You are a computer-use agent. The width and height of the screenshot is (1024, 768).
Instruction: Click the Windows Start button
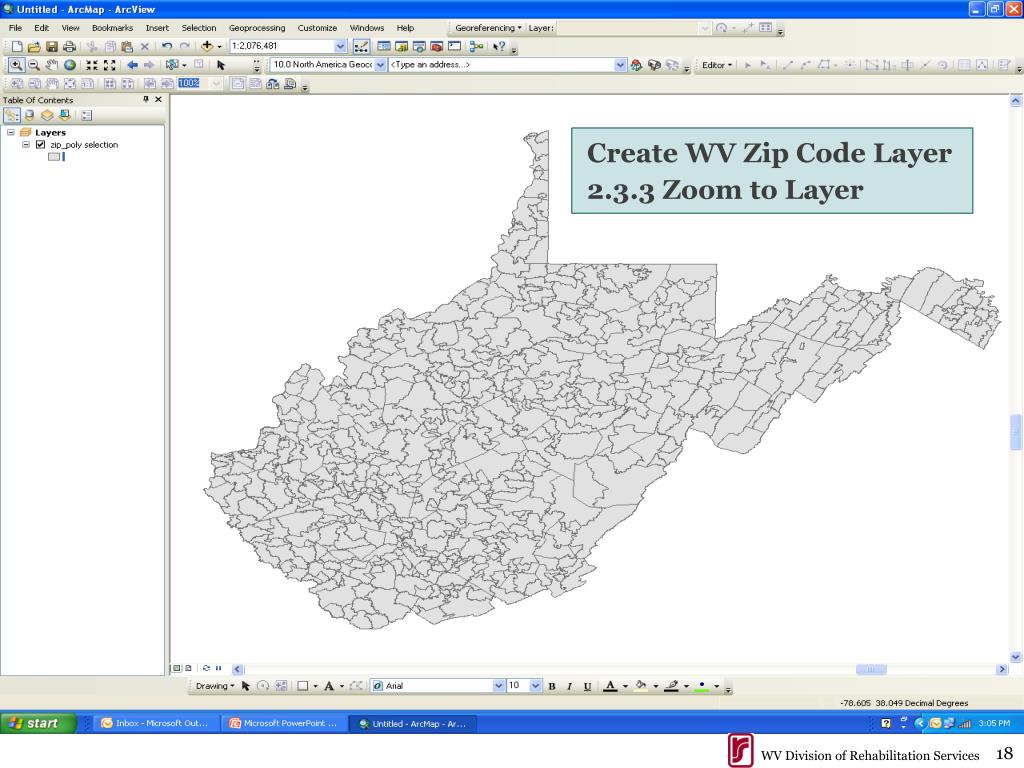[x=39, y=724]
